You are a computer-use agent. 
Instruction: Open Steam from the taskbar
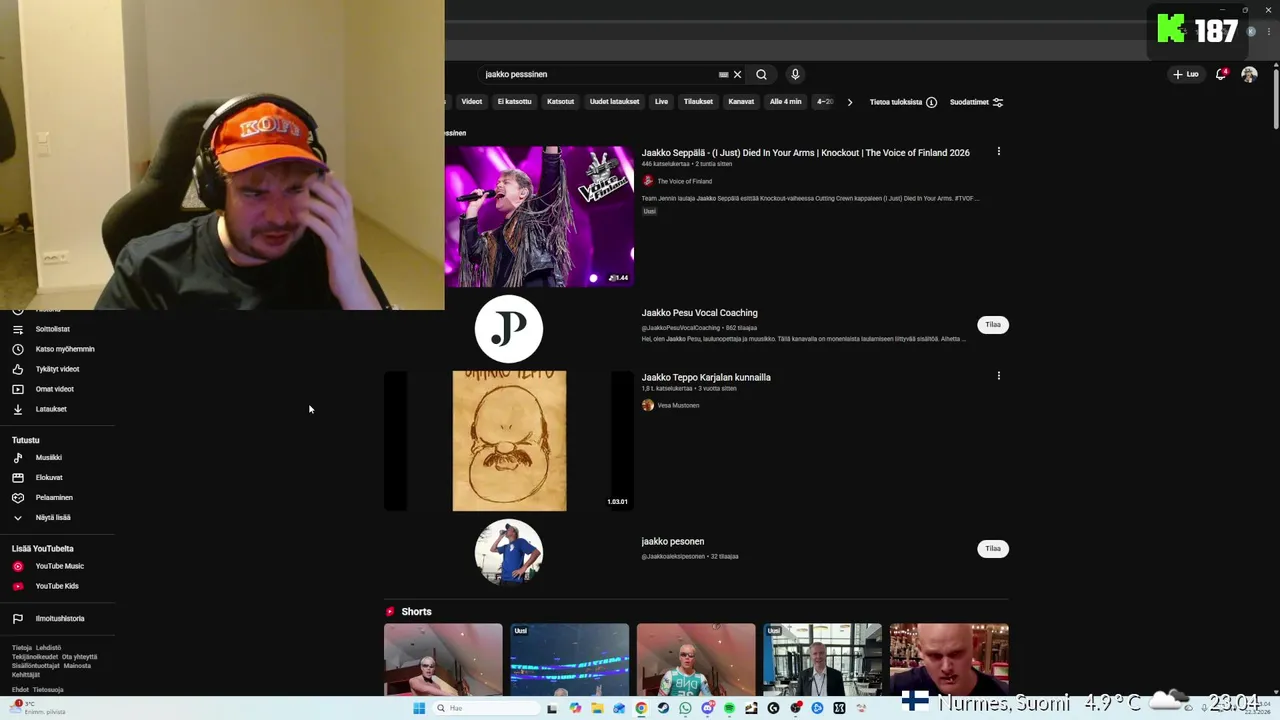(663, 708)
